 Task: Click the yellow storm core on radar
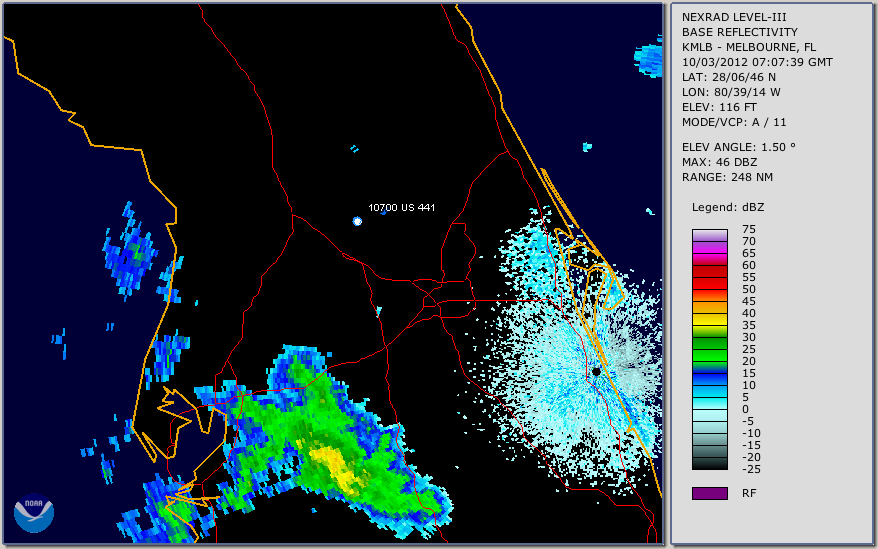[x=336, y=466]
